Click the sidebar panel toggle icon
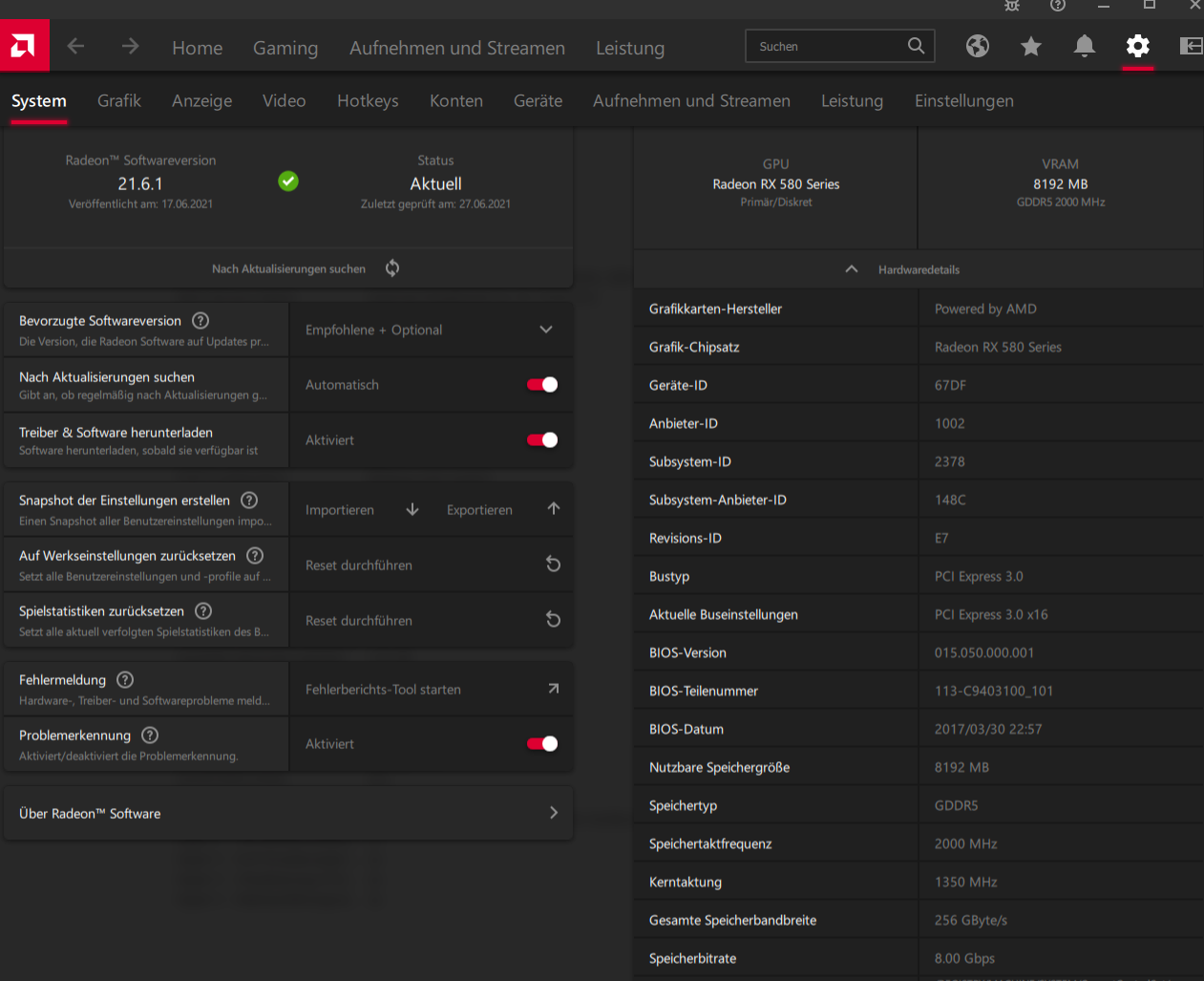Screen dimensions: 1204x981 (1191, 46)
